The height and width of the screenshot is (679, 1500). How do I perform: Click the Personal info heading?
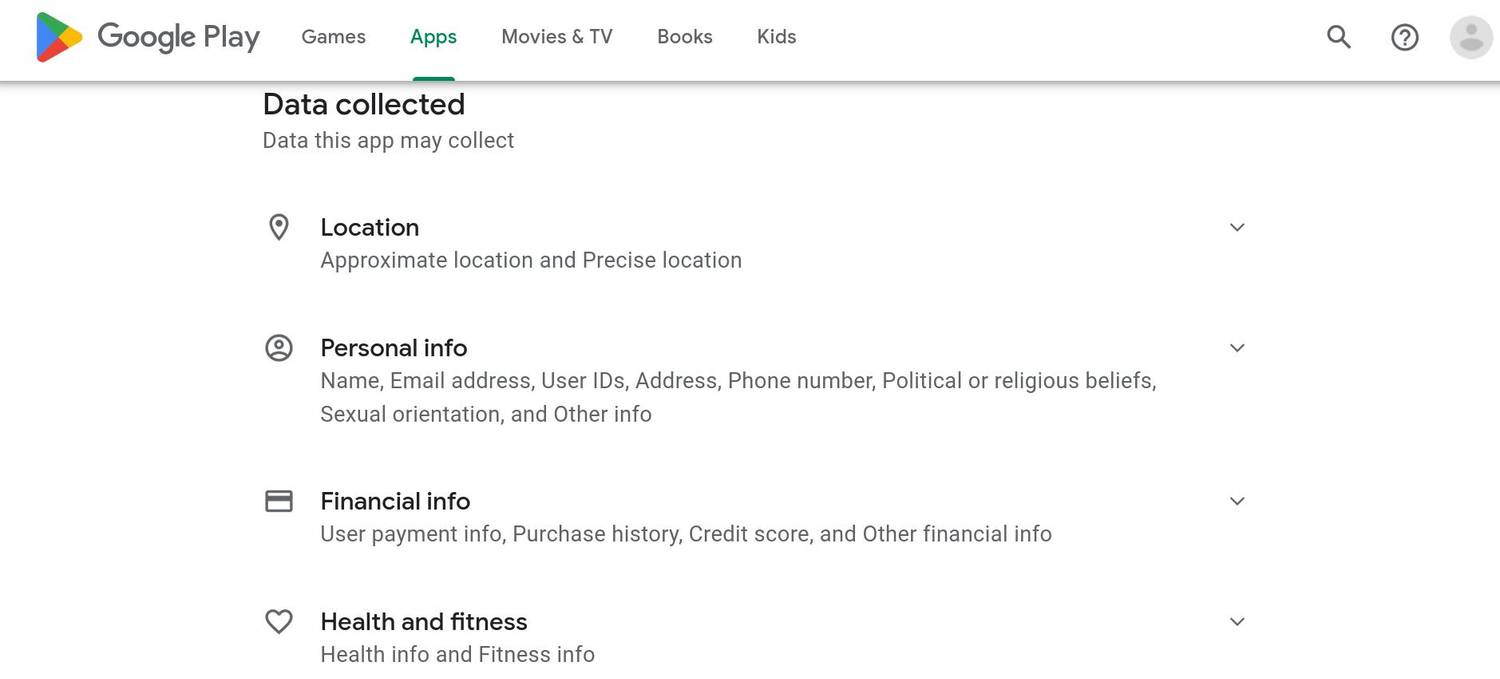(x=393, y=348)
